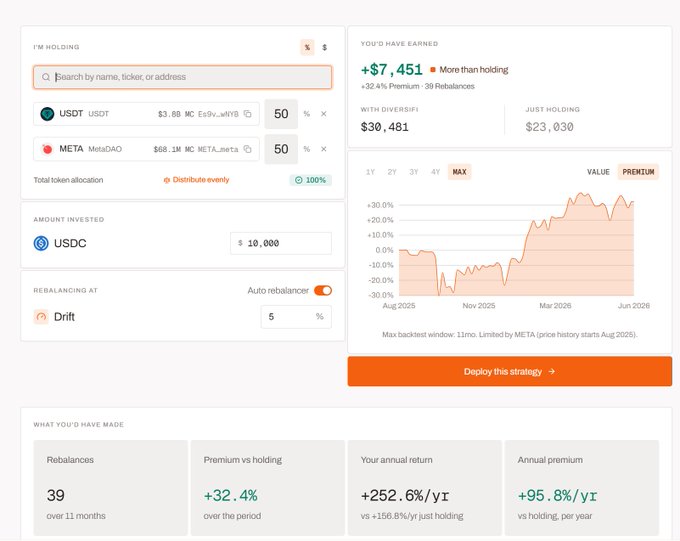Edit the Drift percentage field
This screenshot has height=541, width=680.
click(296, 317)
